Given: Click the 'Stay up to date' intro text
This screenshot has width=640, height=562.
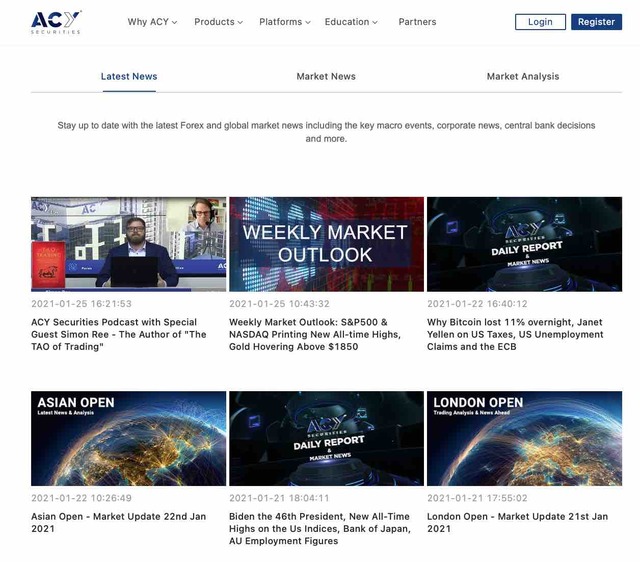Looking at the screenshot, I should point(326,132).
